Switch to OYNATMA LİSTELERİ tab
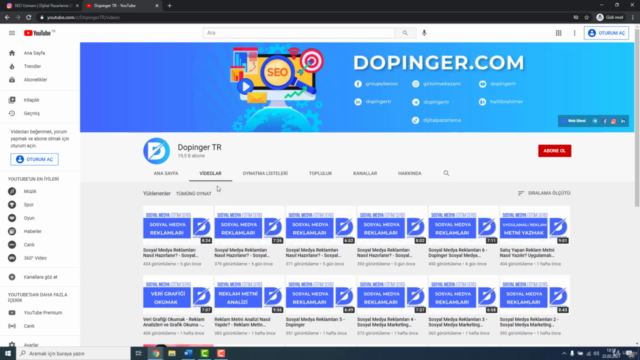 pyautogui.click(x=265, y=173)
